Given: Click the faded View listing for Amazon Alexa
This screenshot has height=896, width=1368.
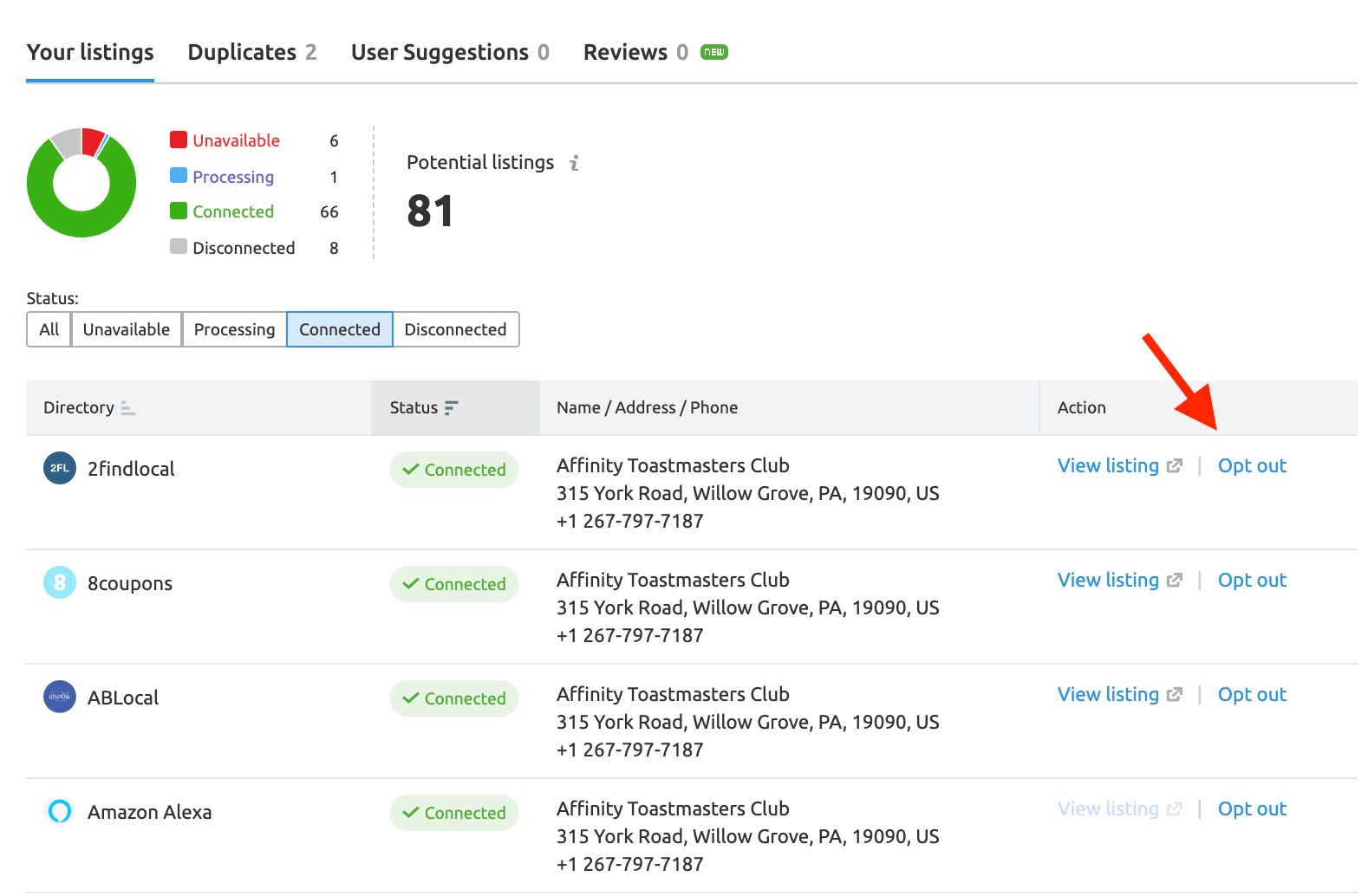Looking at the screenshot, I should (1108, 808).
